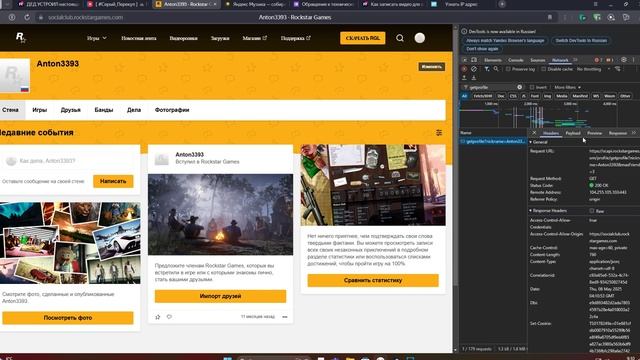Open the three-dot menu on Anton3393 post
The width and height of the screenshot is (640, 360).
click(284, 317)
